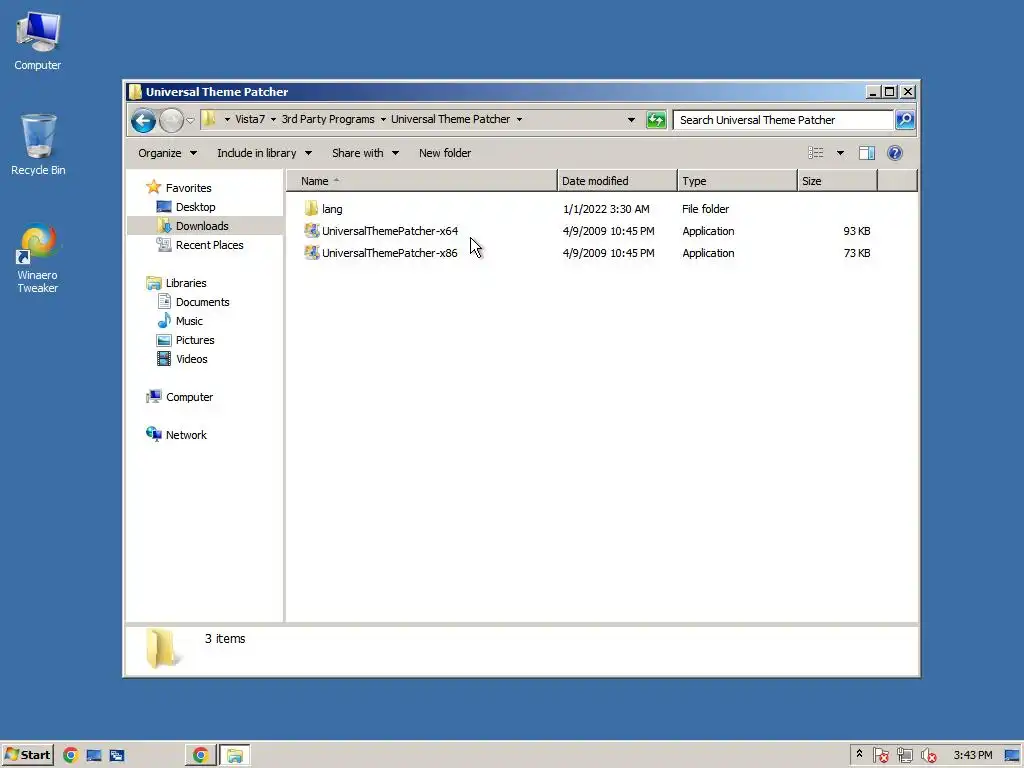1024x768 pixels.
Task: Open recent locations dropdown beside Forward button
Action: tap(190, 120)
